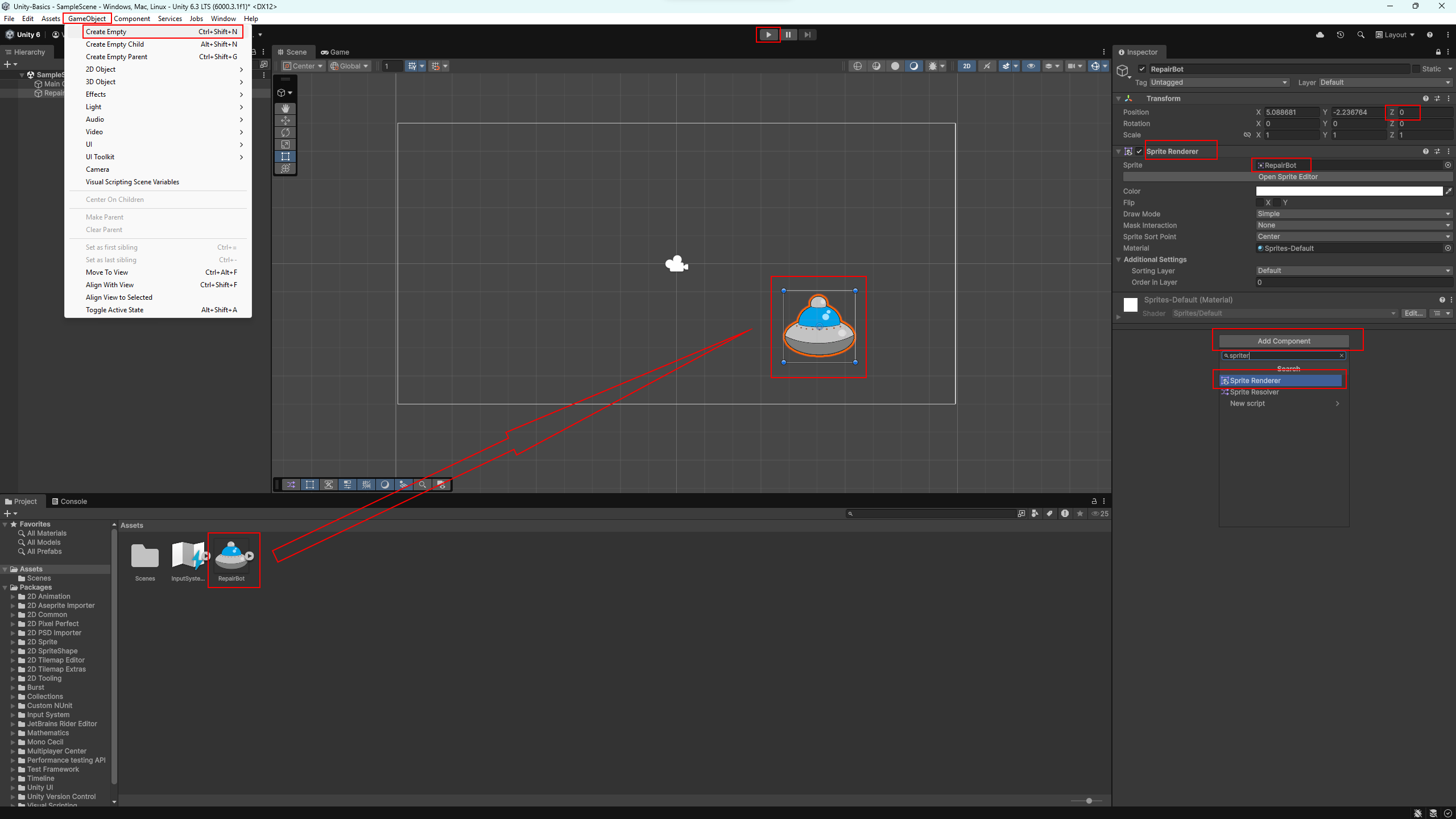Click the Add Component button
The image size is (1456, 819).
click(1284, 341)
